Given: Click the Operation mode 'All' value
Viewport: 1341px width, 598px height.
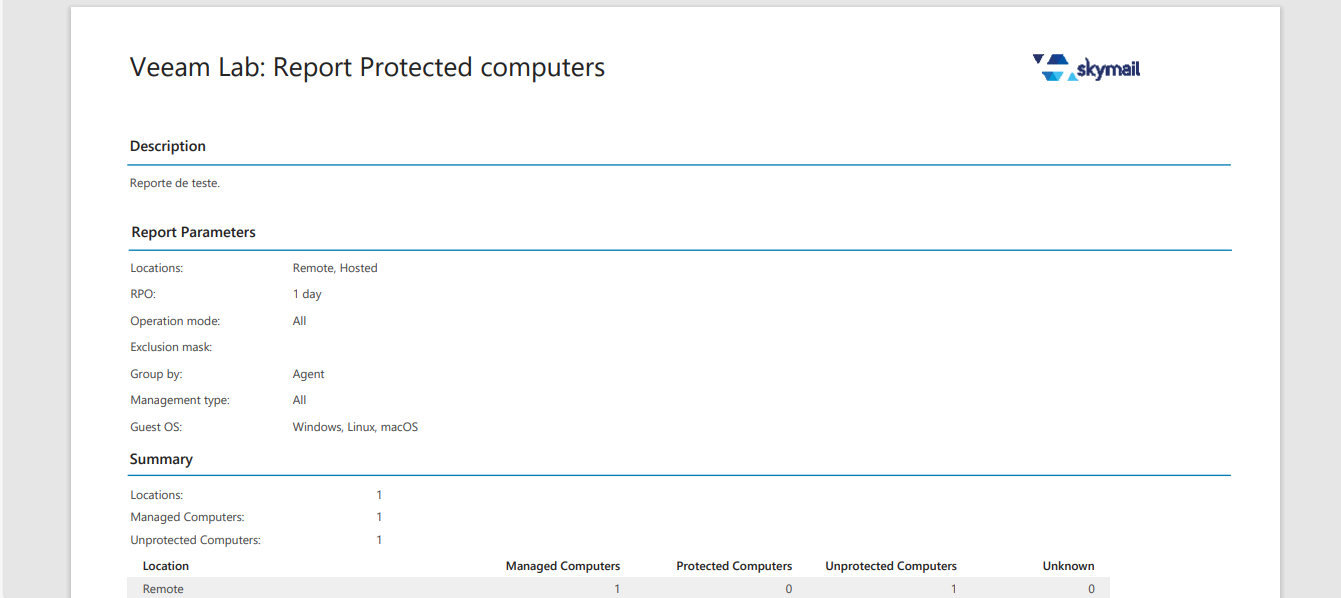Looking at the screenshot, I should pyautogui.click(x=300, y=321).
